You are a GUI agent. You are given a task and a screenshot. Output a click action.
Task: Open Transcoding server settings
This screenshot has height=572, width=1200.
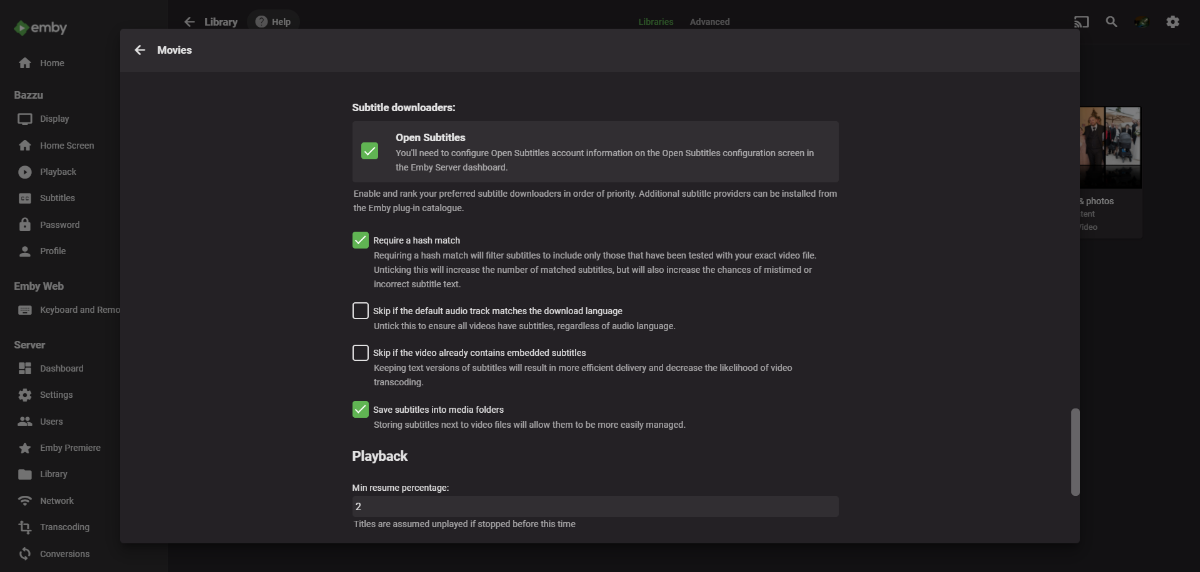tap(64, 527)
